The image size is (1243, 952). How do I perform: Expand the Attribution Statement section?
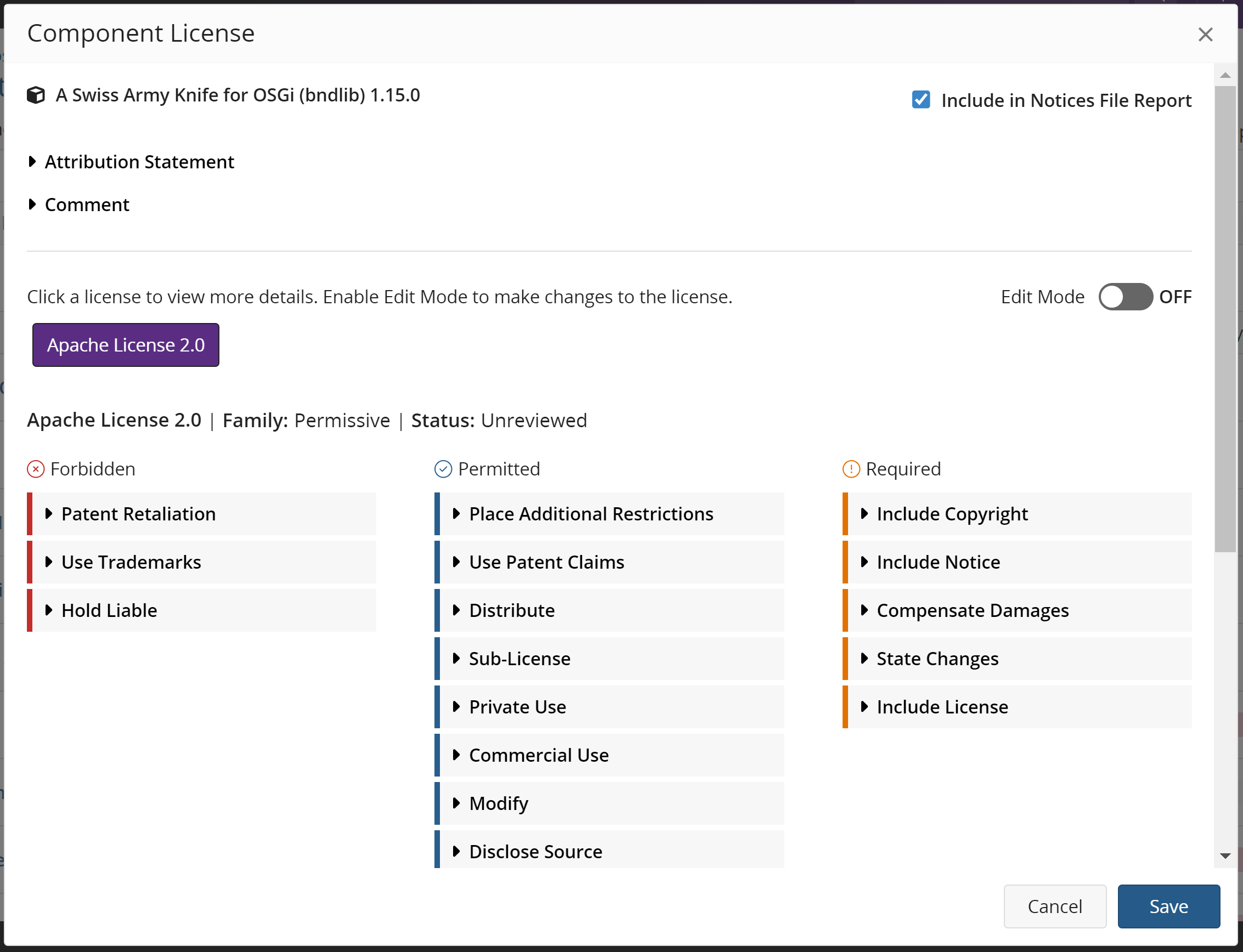coord(32,161)
